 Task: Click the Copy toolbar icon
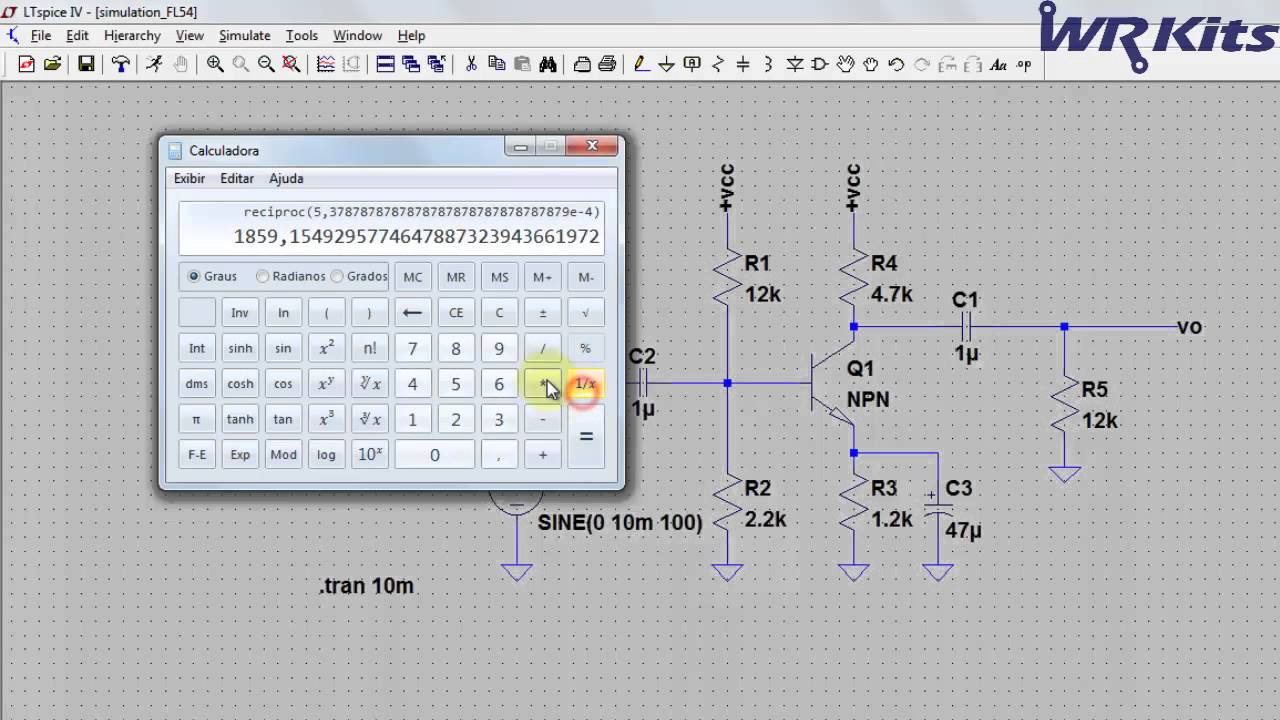(x=497, y=64)
